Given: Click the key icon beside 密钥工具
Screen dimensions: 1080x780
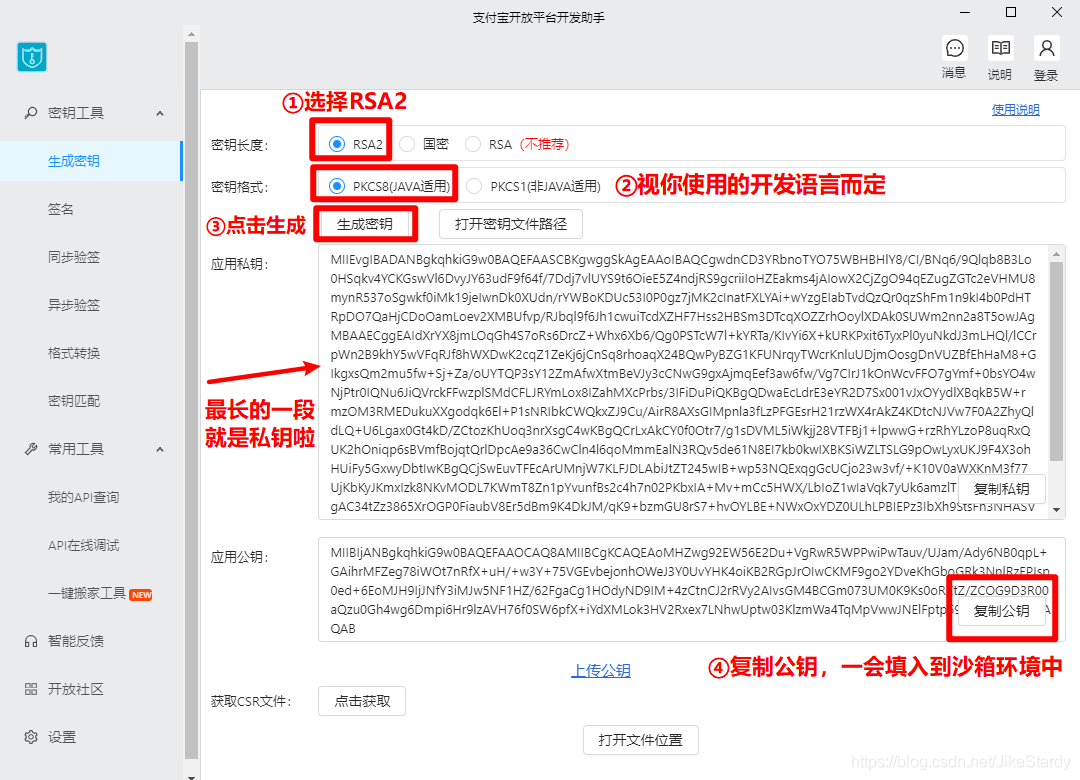Looking at the screenshot, I should pyautogui.click(x=30, y=112).
